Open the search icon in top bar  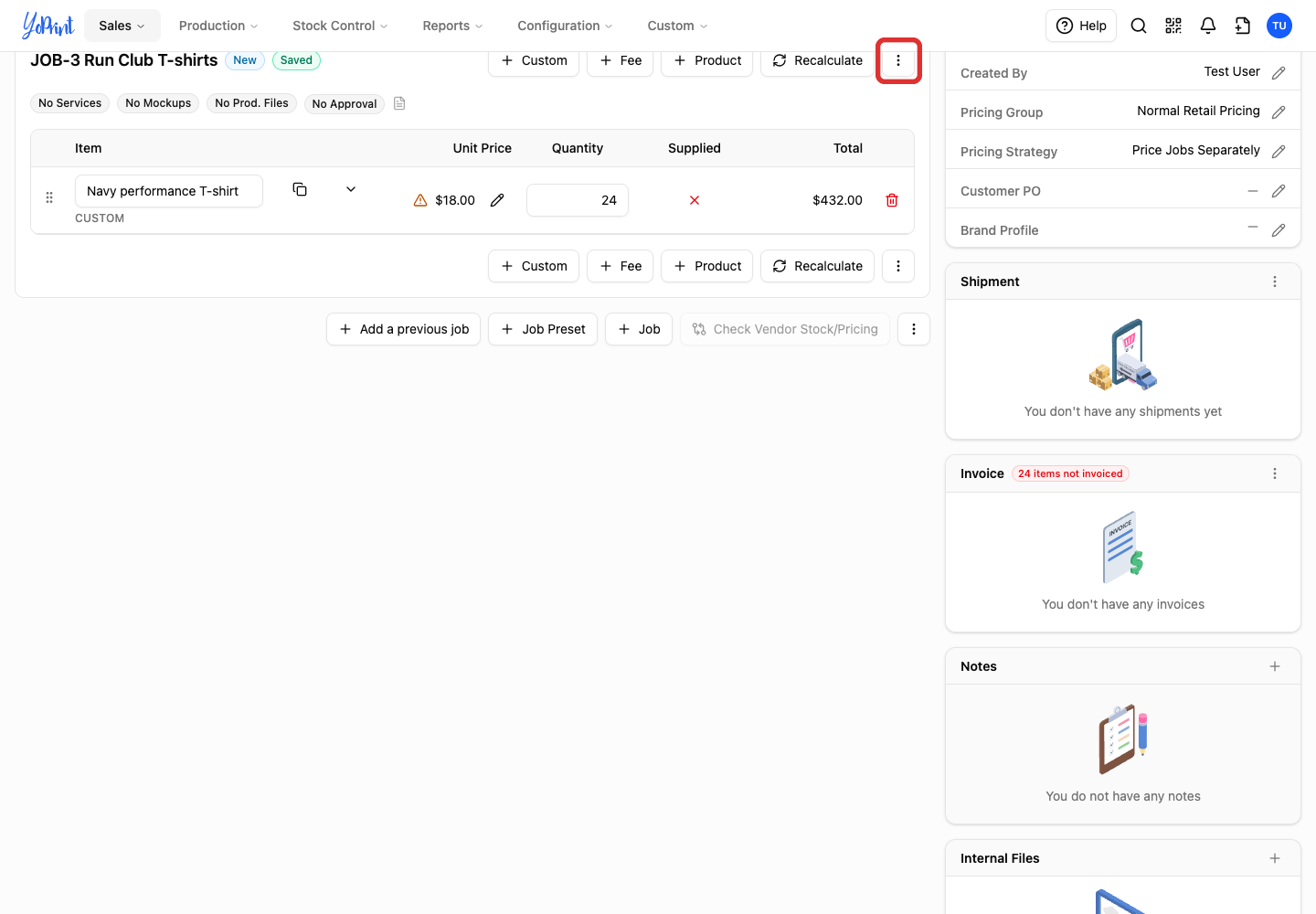tap(1139, 26)
